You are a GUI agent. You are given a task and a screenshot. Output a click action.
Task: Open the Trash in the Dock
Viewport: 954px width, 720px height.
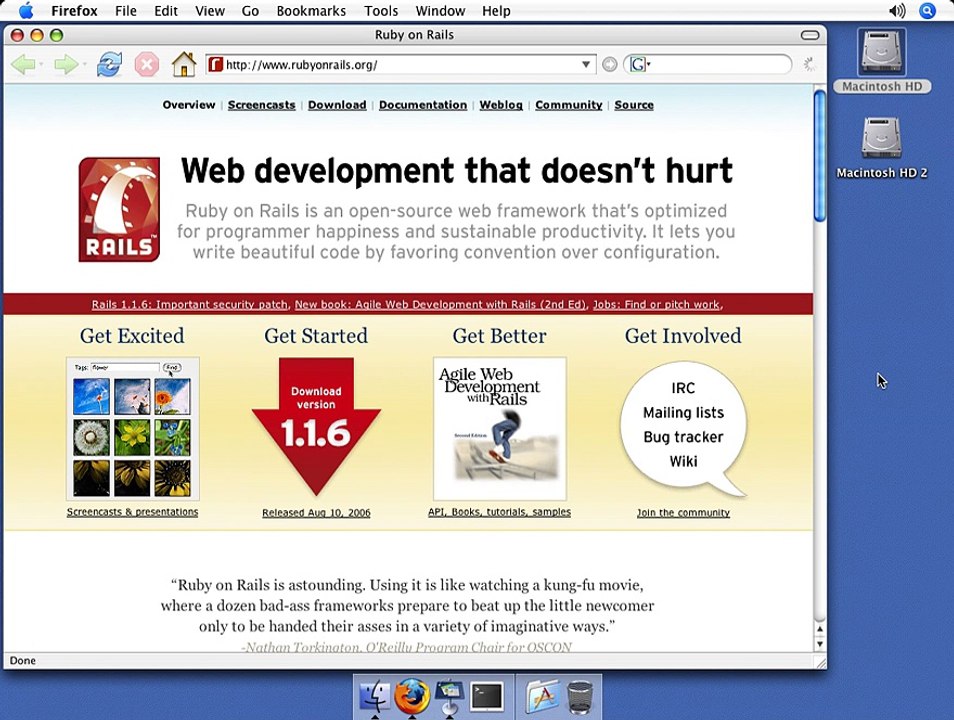[x=579, y=697]
